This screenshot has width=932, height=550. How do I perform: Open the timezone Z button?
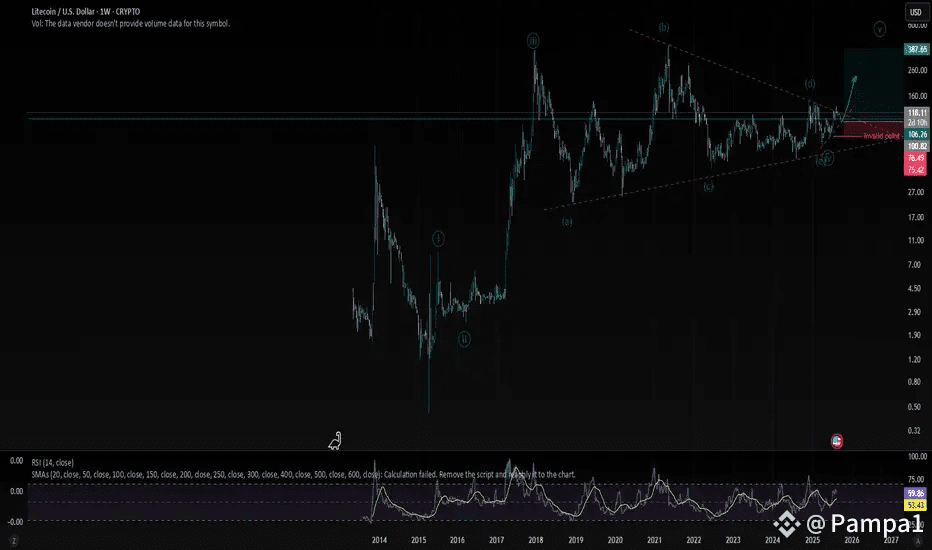tap(13, 540)
